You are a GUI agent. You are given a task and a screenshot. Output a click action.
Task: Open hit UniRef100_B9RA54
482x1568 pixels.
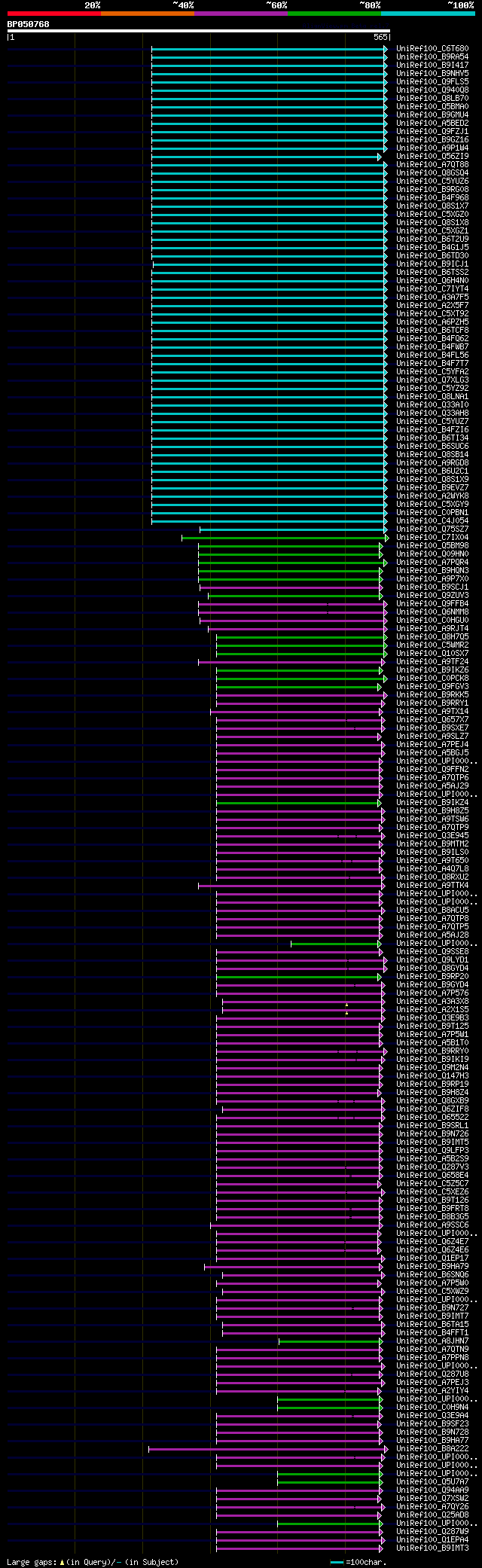pos(432,57)
